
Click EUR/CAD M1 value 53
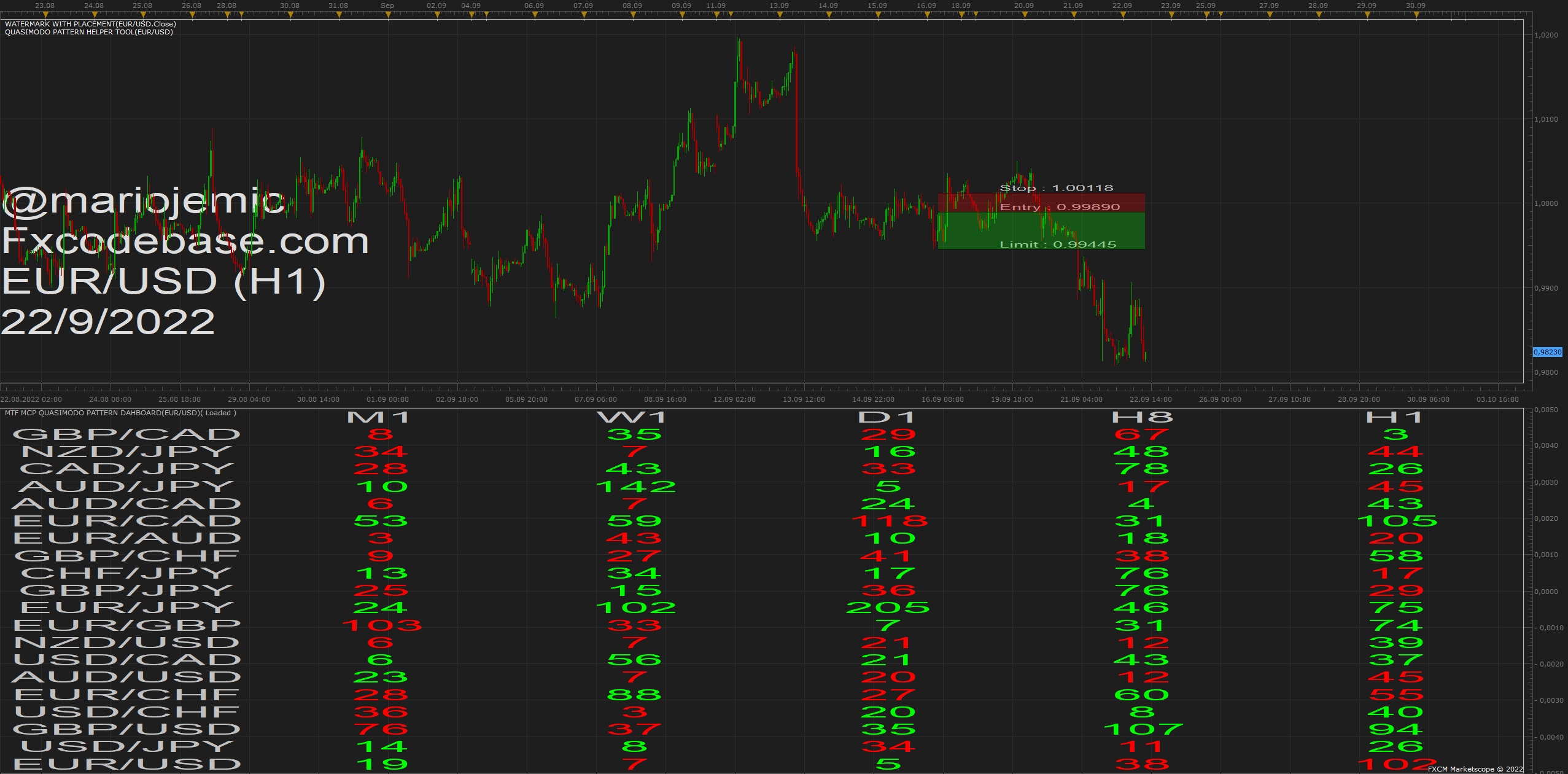point(381,521)
